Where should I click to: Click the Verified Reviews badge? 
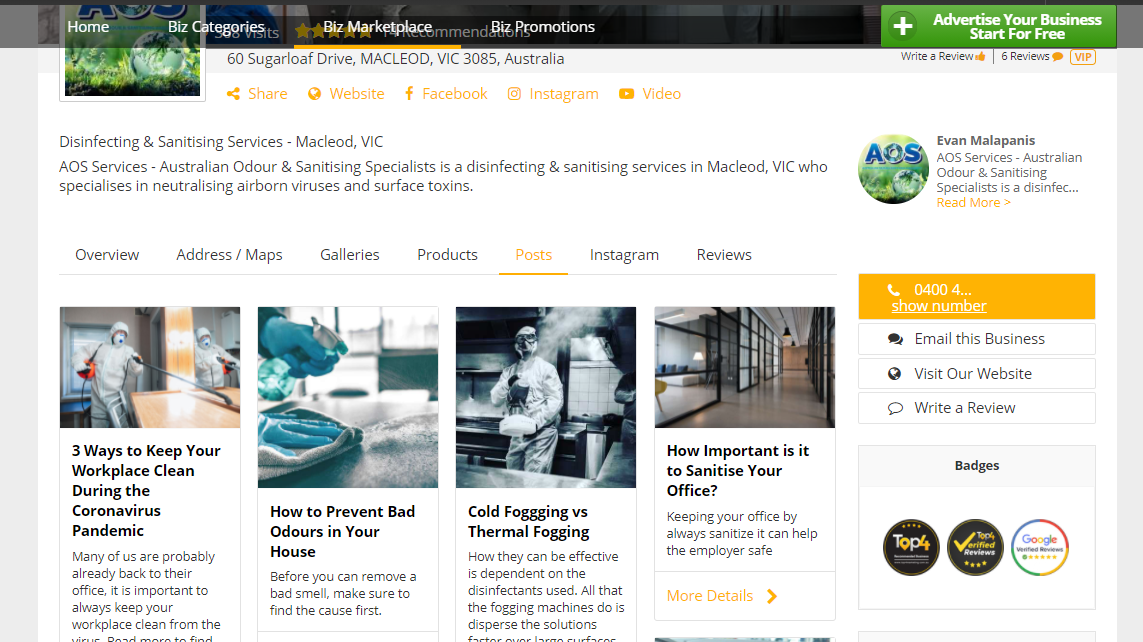coord(975,547)
